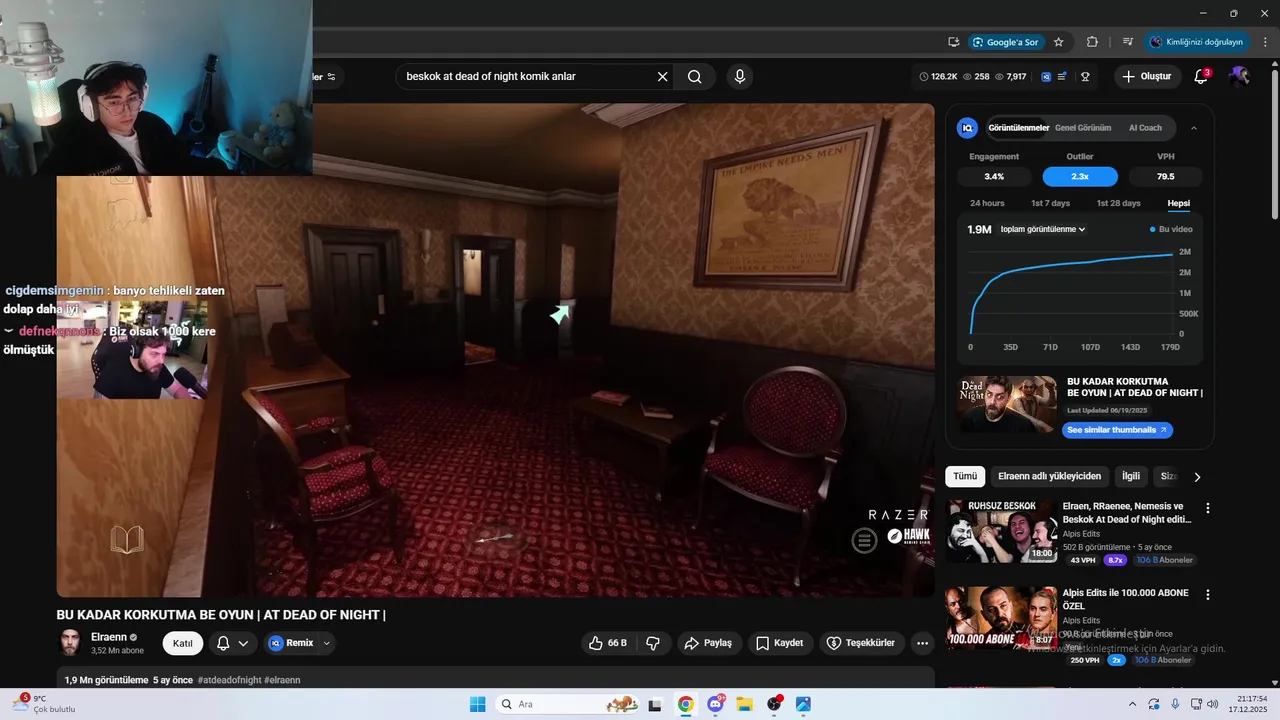The image size is (1280, 720).
Task: Open the Ruhsuz Beskok video thumbnail
Action: [1001, 532]
